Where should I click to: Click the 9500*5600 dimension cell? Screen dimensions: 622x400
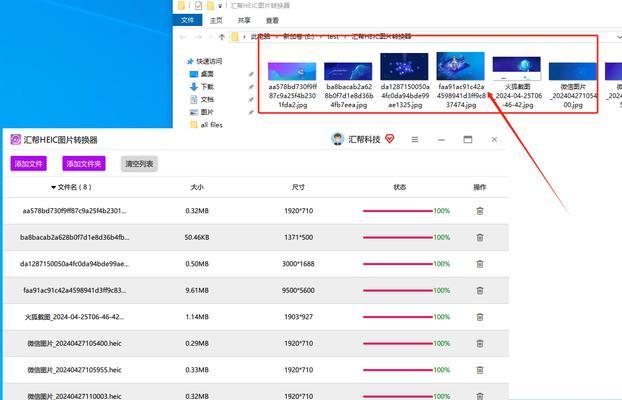[298, 290]
